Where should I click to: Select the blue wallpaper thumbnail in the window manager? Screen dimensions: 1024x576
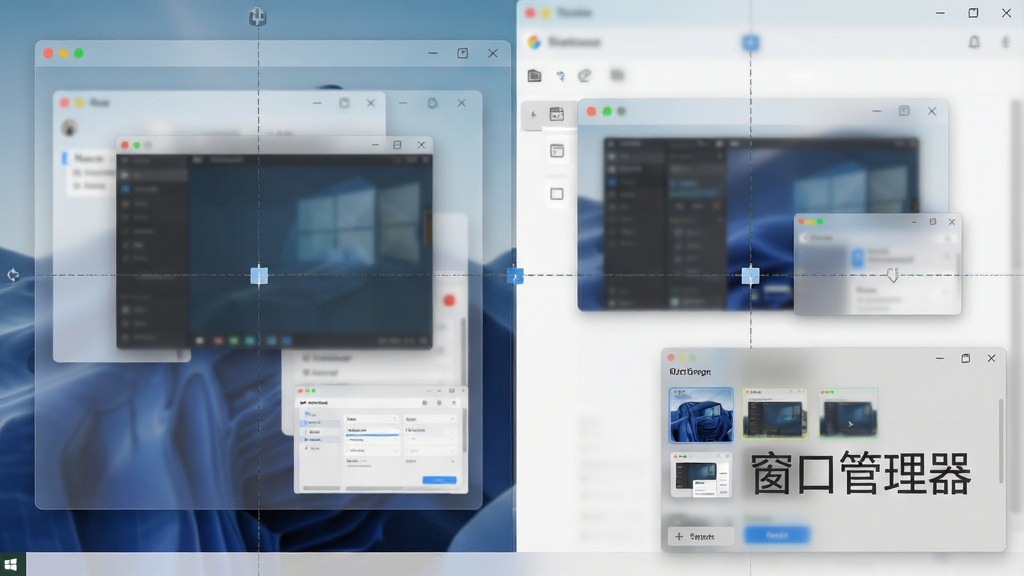pos(701,415)
